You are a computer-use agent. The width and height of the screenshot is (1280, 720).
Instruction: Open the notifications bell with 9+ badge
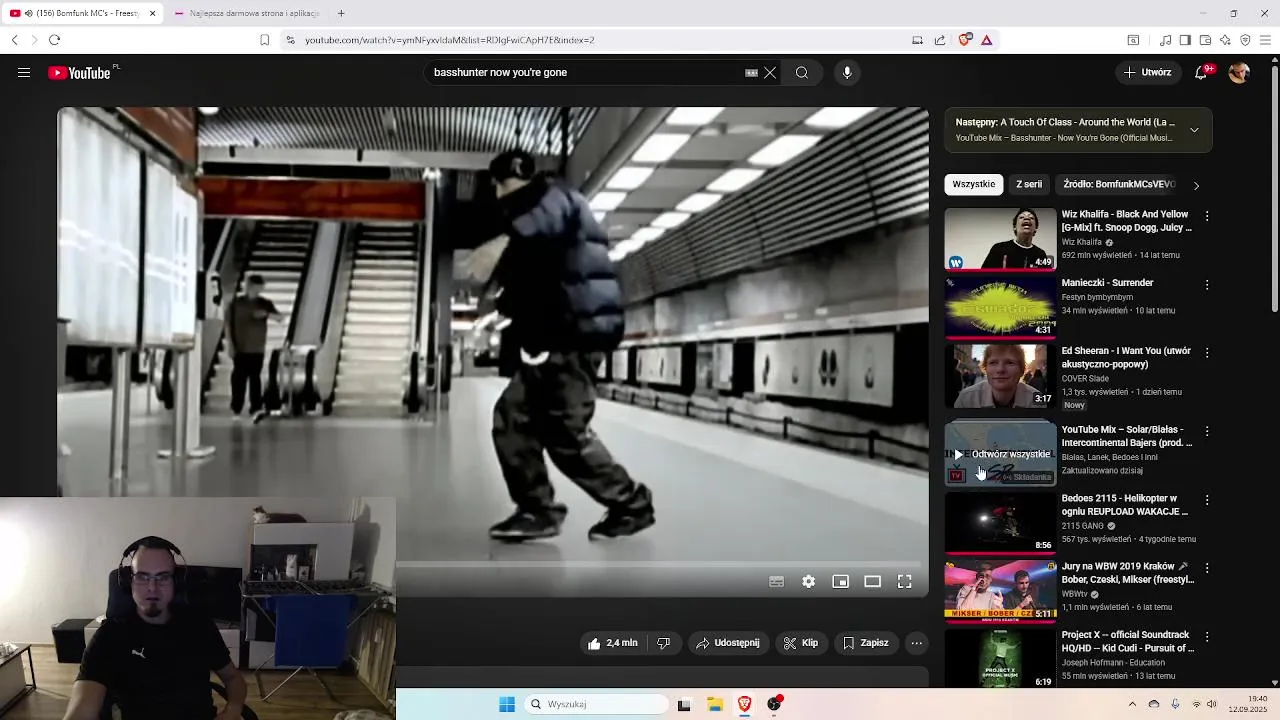[1202, 73]
